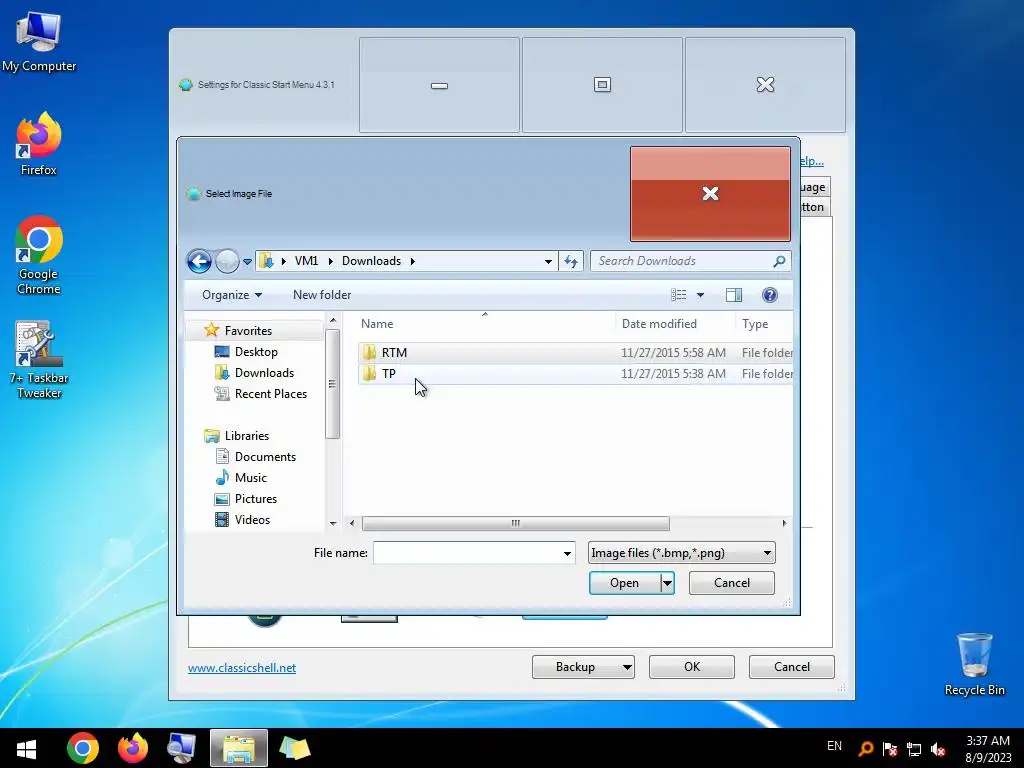Viewport: 1024px width, 768px height.
Task: Open Backup dropdown in Settings window
Action: click(583, 667)
